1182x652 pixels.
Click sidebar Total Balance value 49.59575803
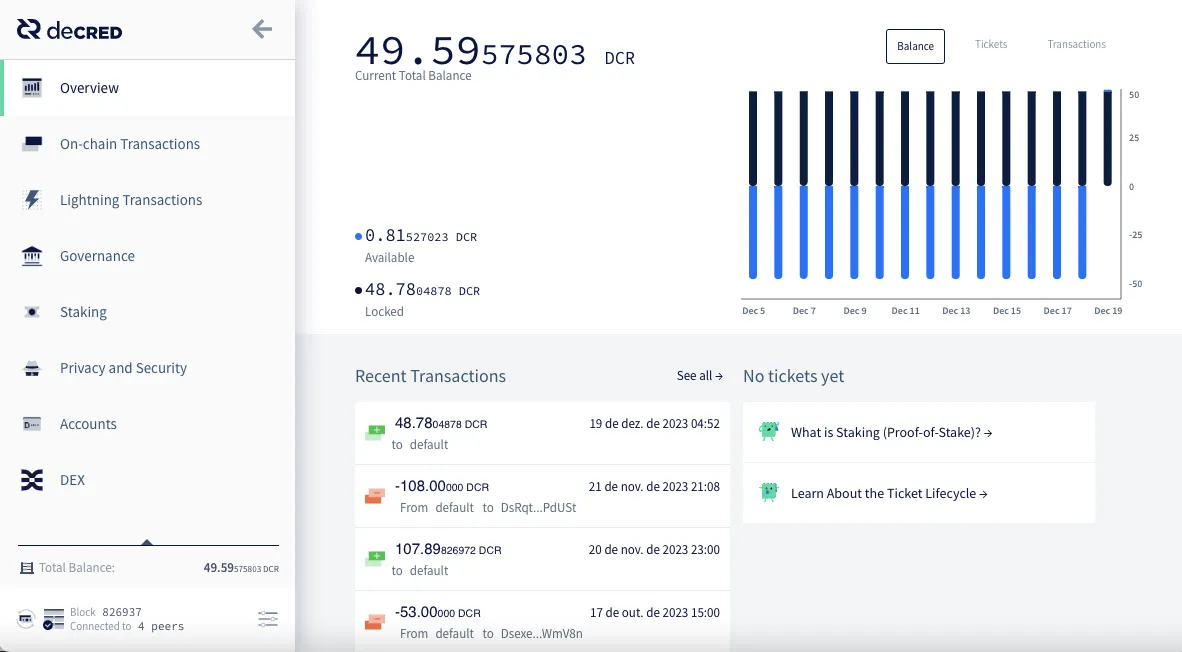point(241,568)
